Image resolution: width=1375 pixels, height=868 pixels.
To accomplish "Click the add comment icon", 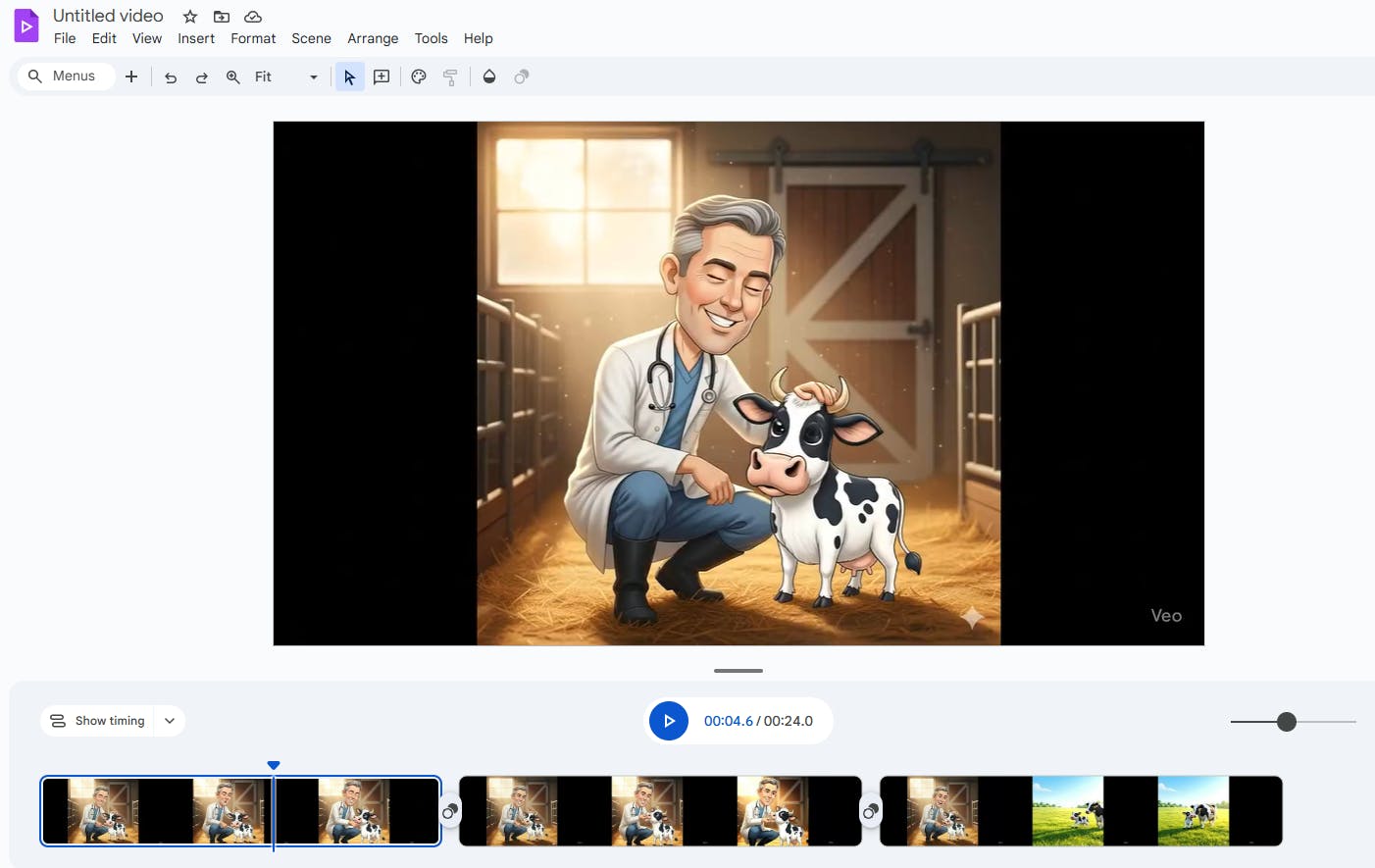I will (382, 77).
